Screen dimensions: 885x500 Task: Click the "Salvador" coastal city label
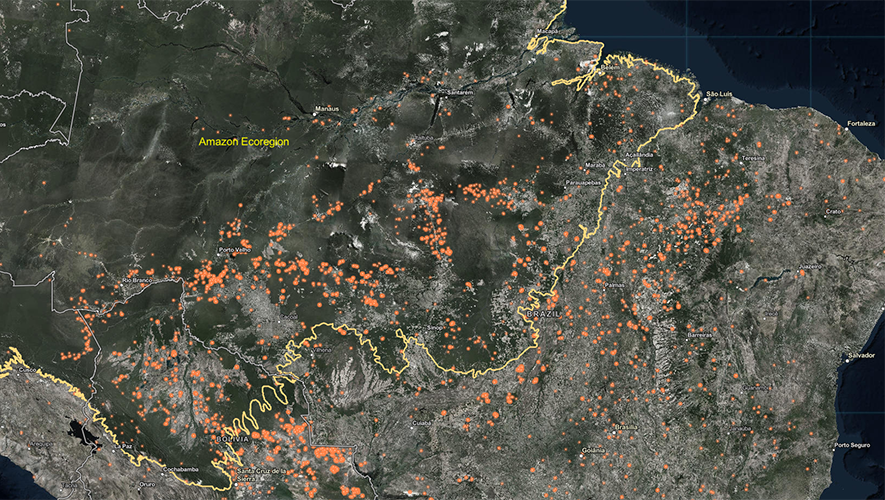pos(862,356)
